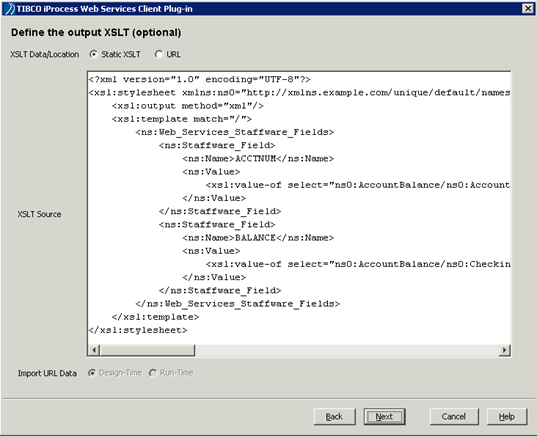The width and height of the screenshot is (537, 437).
Task: Place cursor on closing xsl:stylesheet tag
Action: [138, 330]
